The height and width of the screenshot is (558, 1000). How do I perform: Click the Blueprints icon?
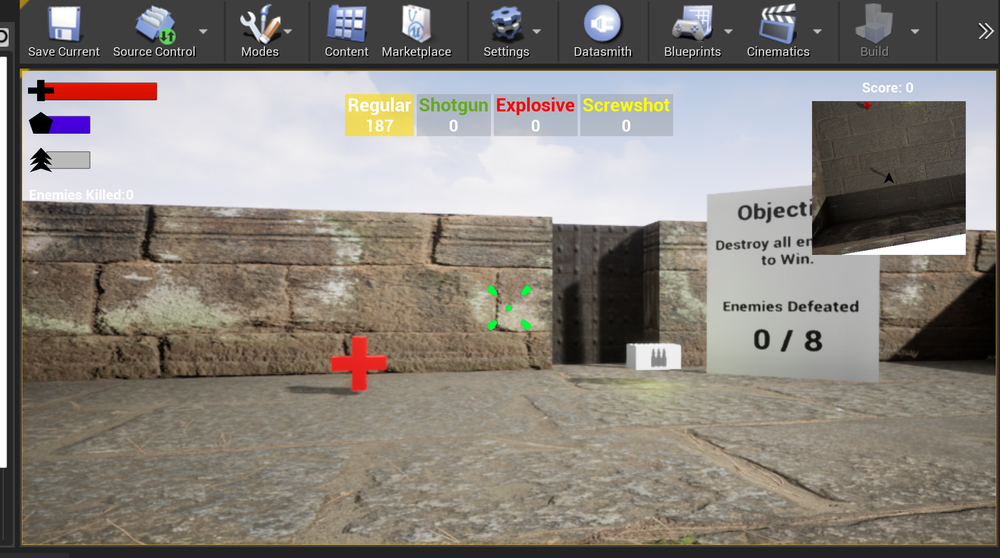tap(691, 24)
